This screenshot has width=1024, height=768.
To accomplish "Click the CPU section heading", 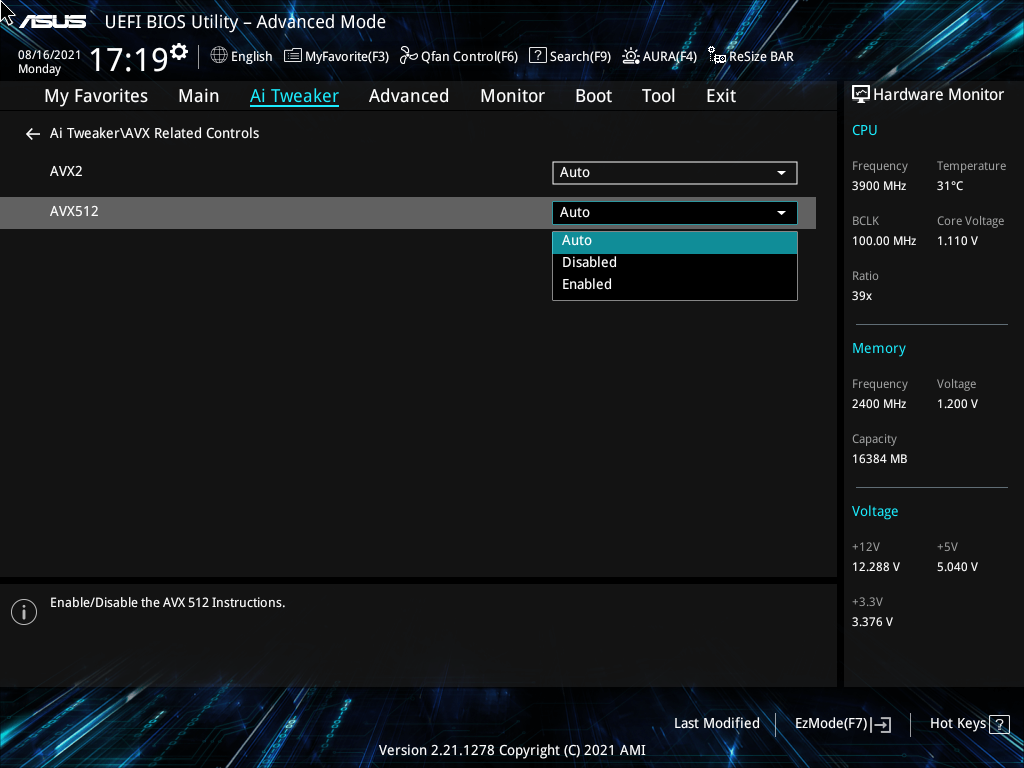I will click(x=864, y=130).
